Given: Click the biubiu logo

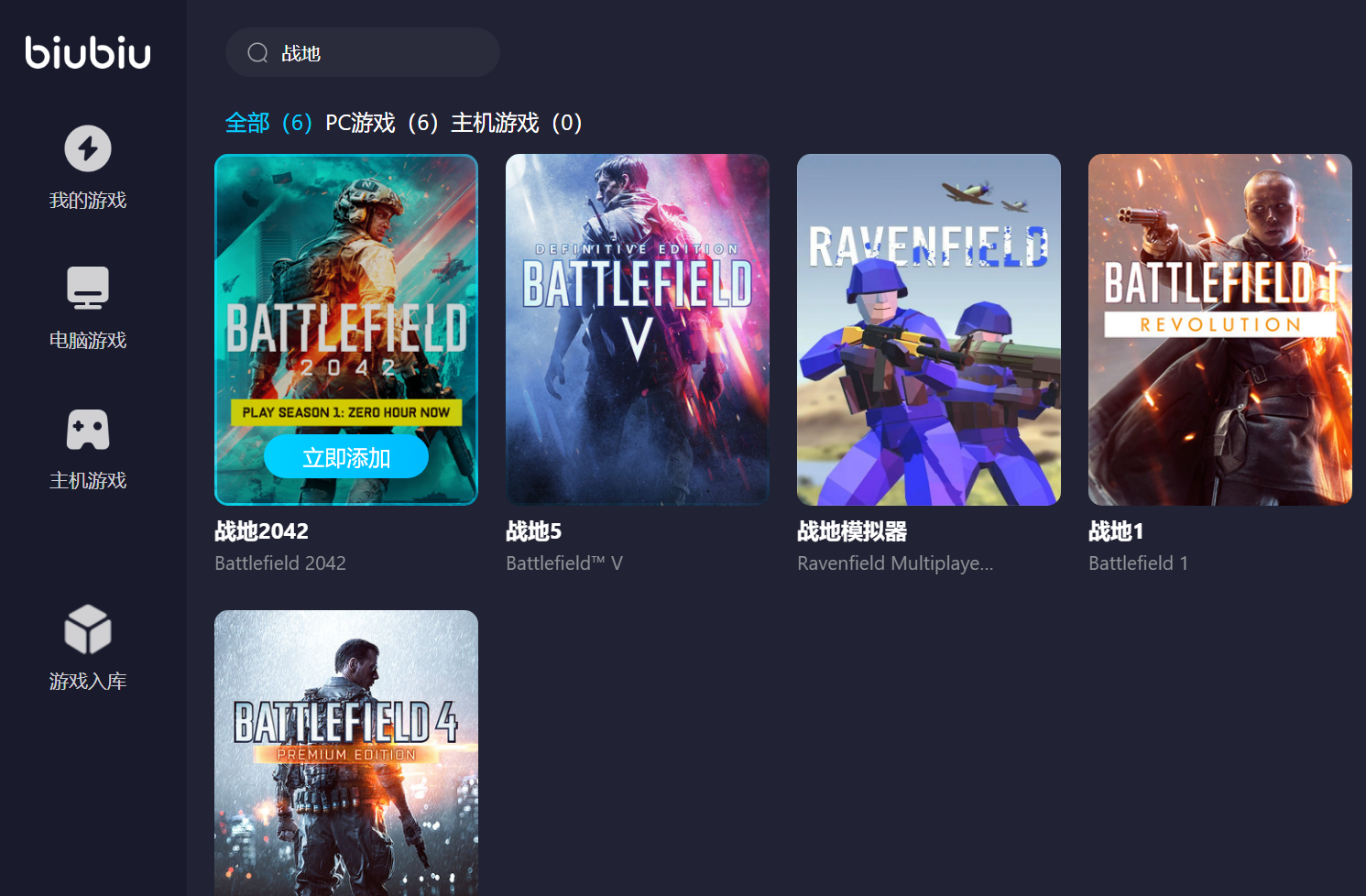Looking at the screenshot, I should 88,52.
